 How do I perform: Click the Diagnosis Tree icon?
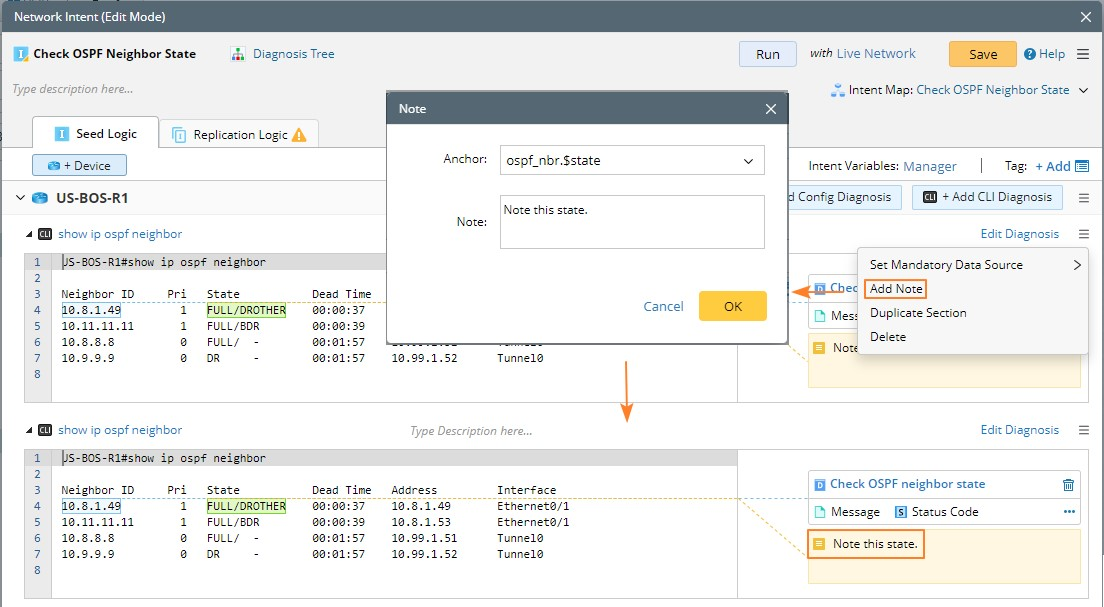[x=238, y=54]
